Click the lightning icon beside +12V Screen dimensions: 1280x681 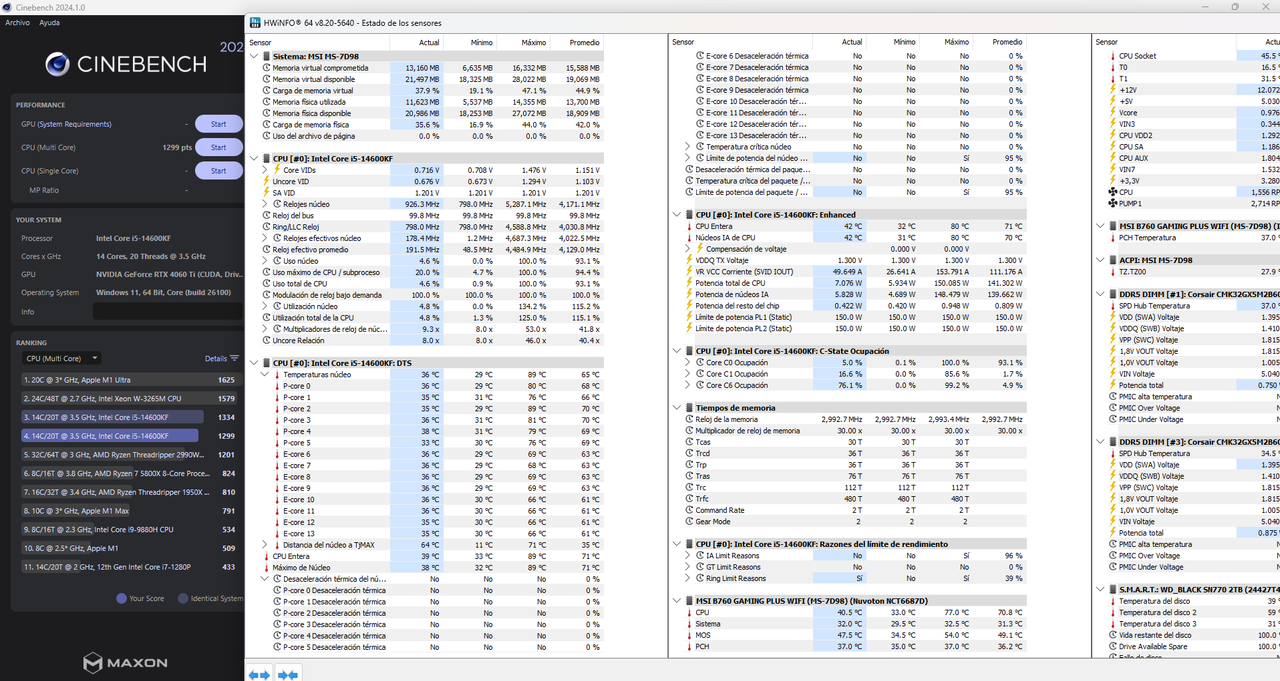1112,90
